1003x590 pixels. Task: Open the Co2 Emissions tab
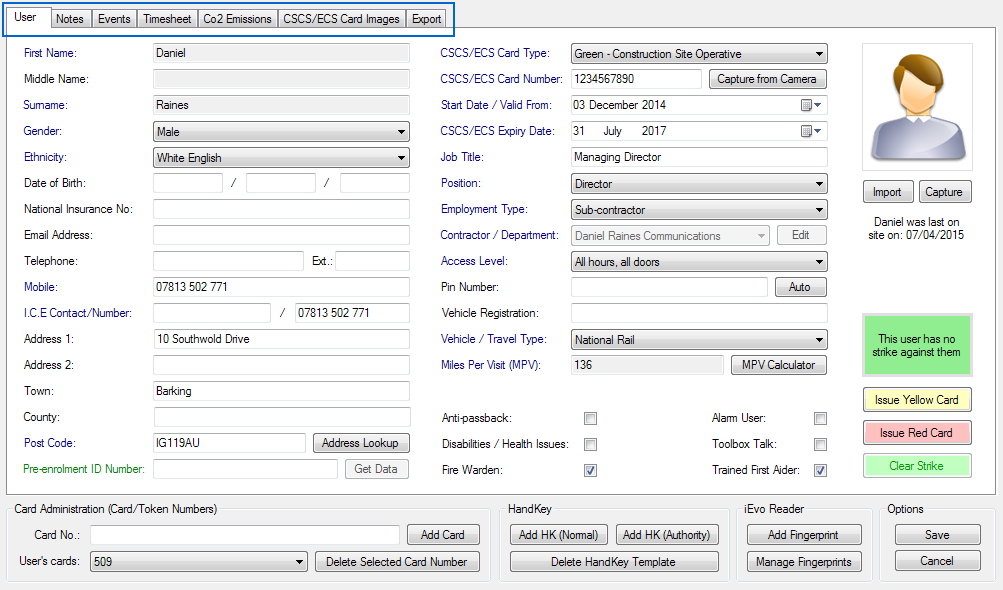point(237,19)
